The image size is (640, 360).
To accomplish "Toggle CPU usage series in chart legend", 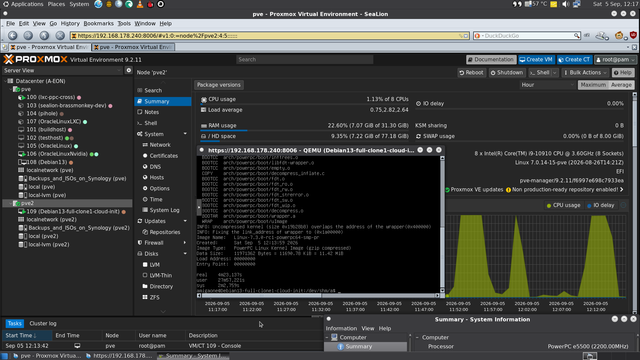I will coord(563,205).
